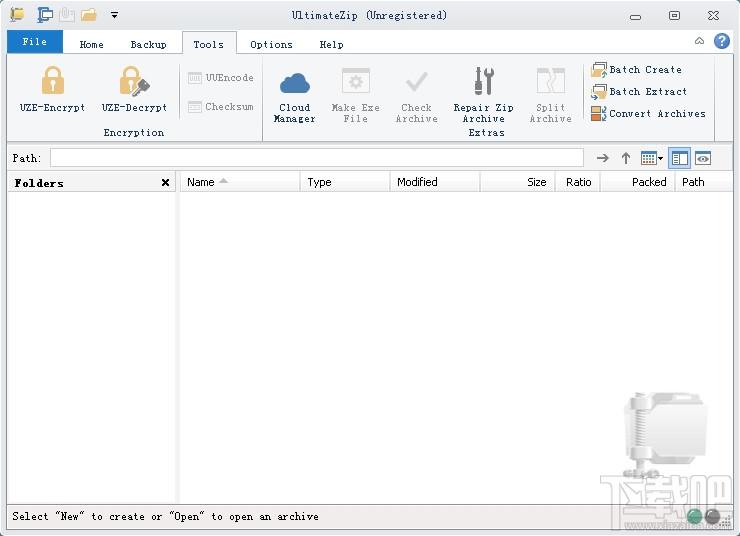Open help with the question mark icon
Viewport: 740px width, 536px height.
(722, 42)
